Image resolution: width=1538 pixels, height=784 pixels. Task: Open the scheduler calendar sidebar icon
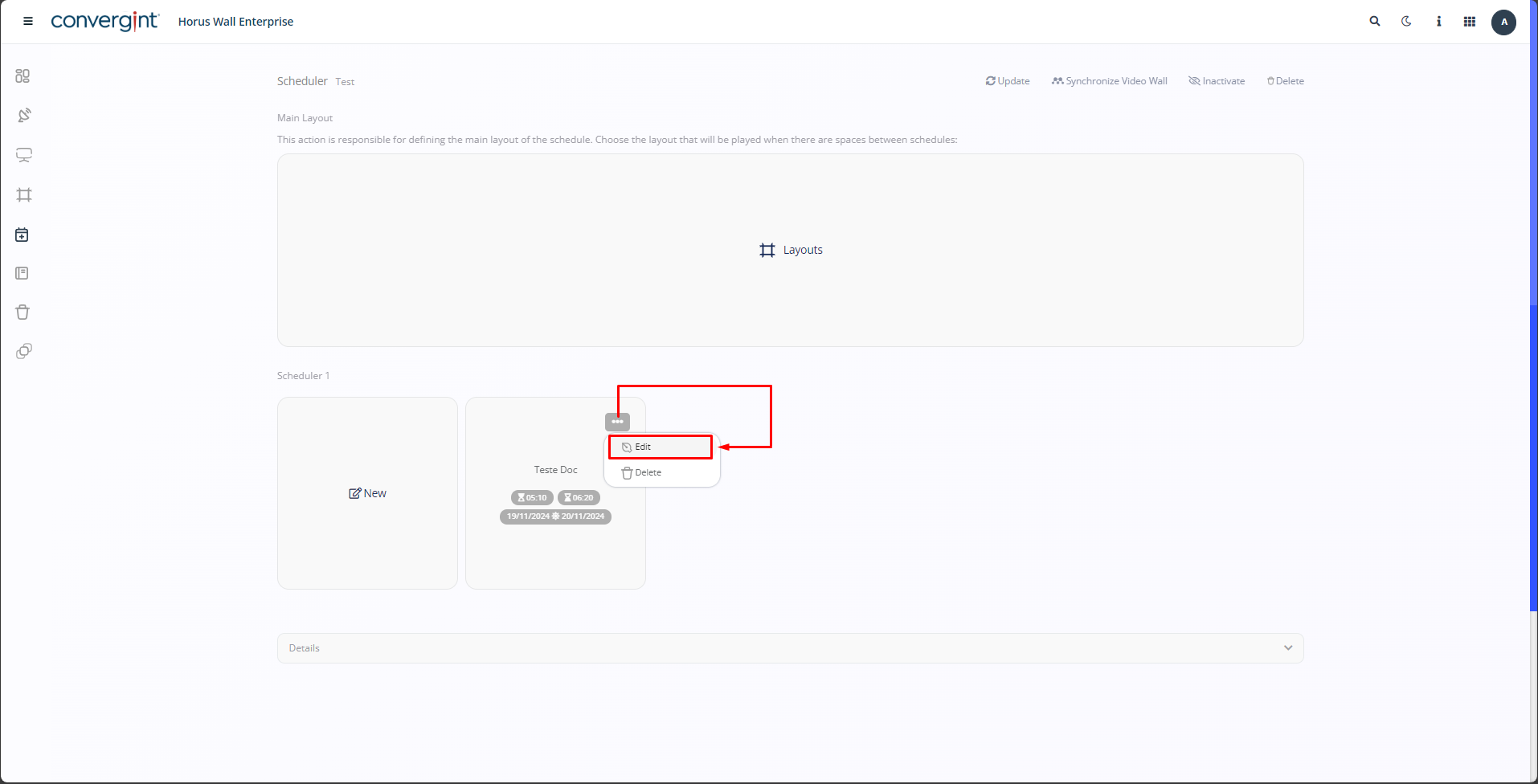click(22, 235)
